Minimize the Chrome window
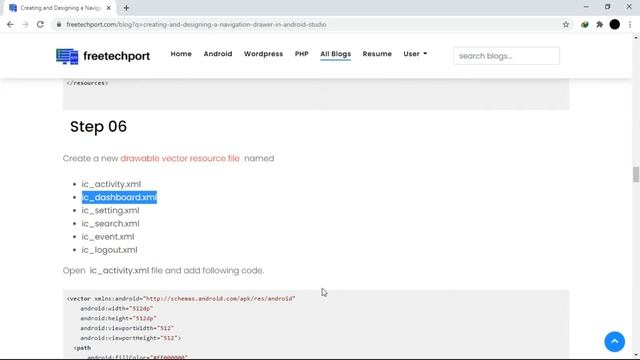Image resolution: width=640 pixels, height=360 pixels. coord(586,7)
